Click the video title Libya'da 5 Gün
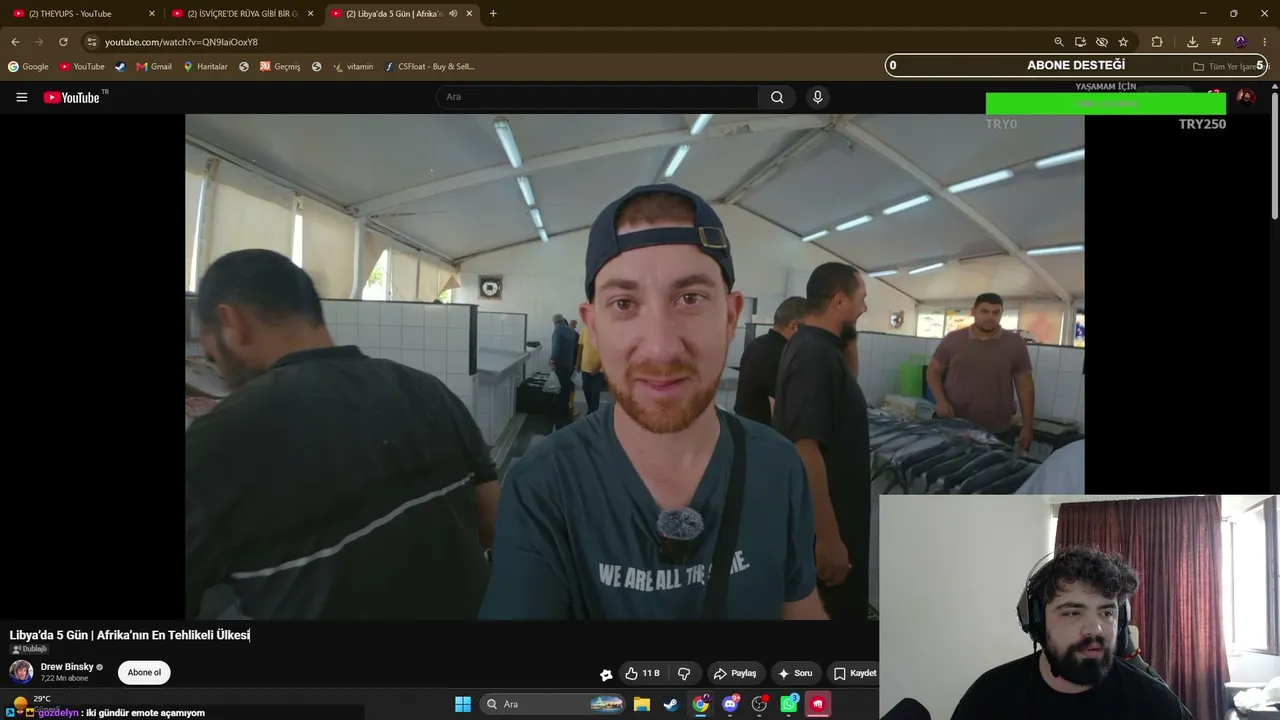This screenshot has width=1280, height=720. pos(129,635)
